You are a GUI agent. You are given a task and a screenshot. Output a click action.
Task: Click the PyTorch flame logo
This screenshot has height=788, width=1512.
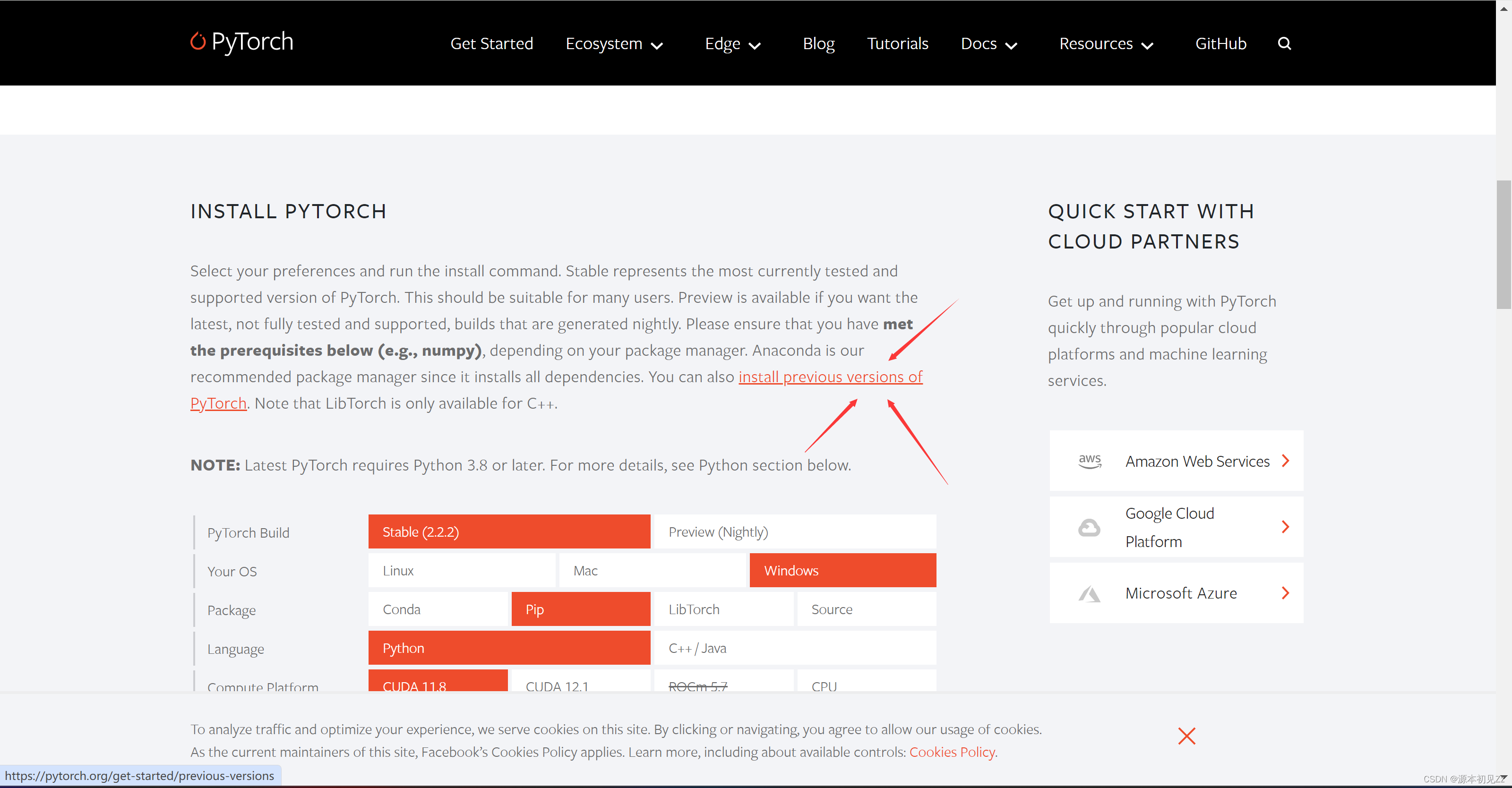pos(198,42)
